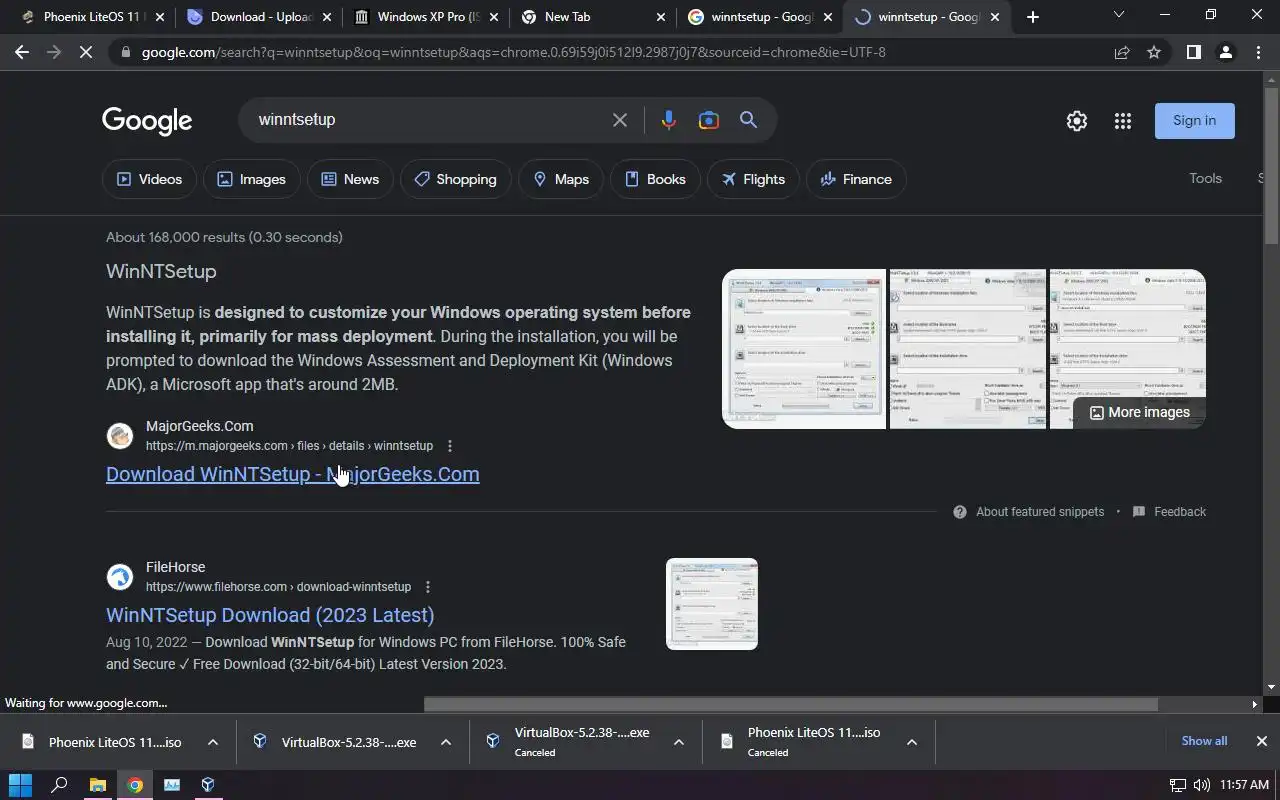Open the Phoenix LiteOS 11 iso download
Viewport: 1280px width, 800px height.
[x=115, y=742]
